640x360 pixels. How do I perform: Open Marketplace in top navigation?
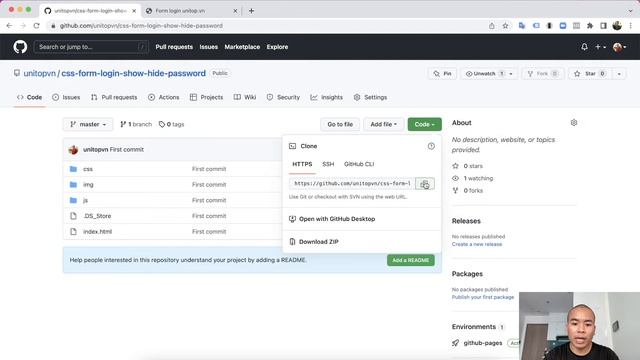click(242, 47)
